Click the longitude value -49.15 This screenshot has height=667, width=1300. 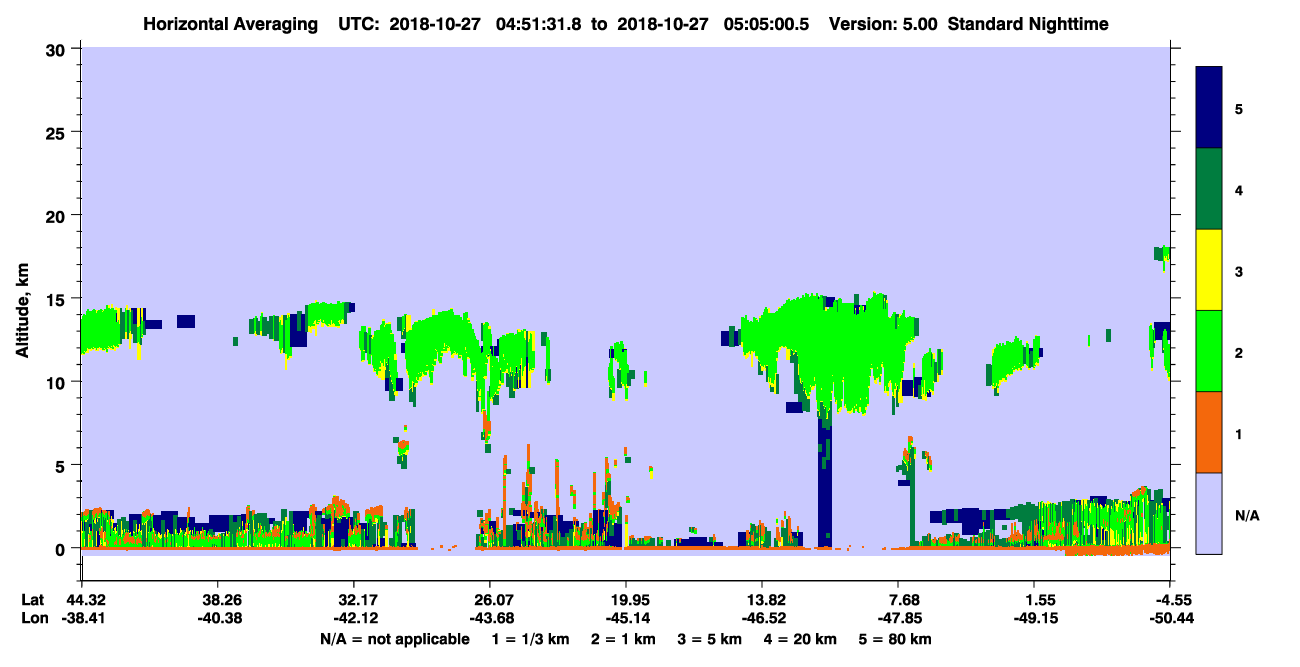1034,618
